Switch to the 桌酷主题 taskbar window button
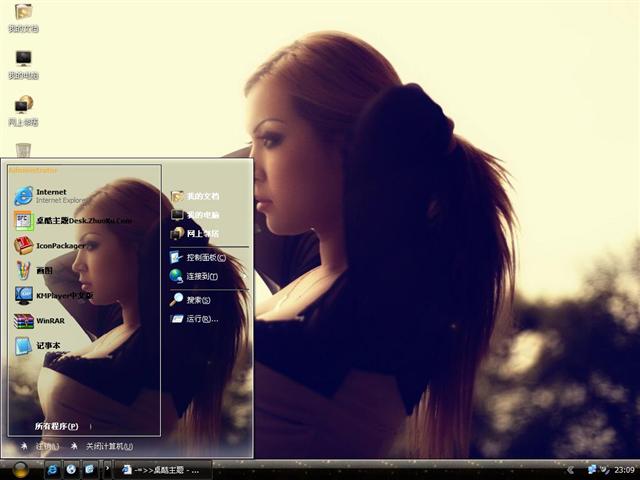640x480 pixels. click(x=162, y=470)
